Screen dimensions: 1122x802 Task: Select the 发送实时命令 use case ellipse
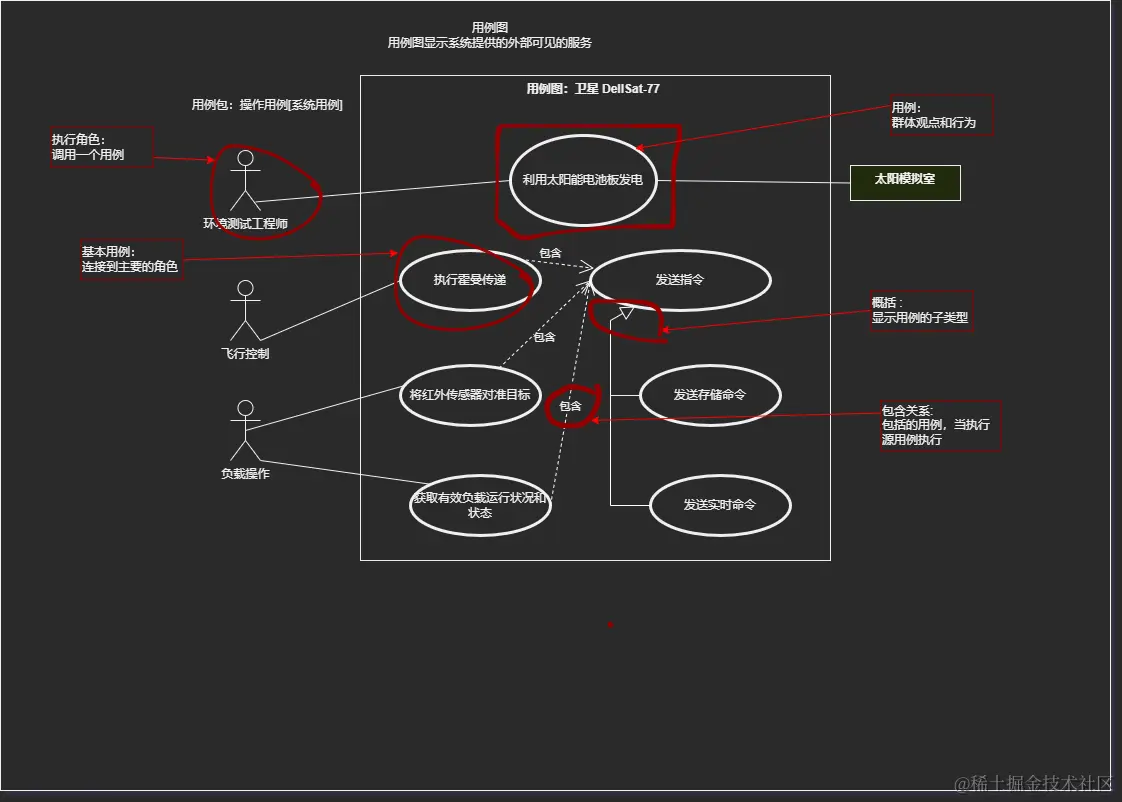(x=721, y=505)
